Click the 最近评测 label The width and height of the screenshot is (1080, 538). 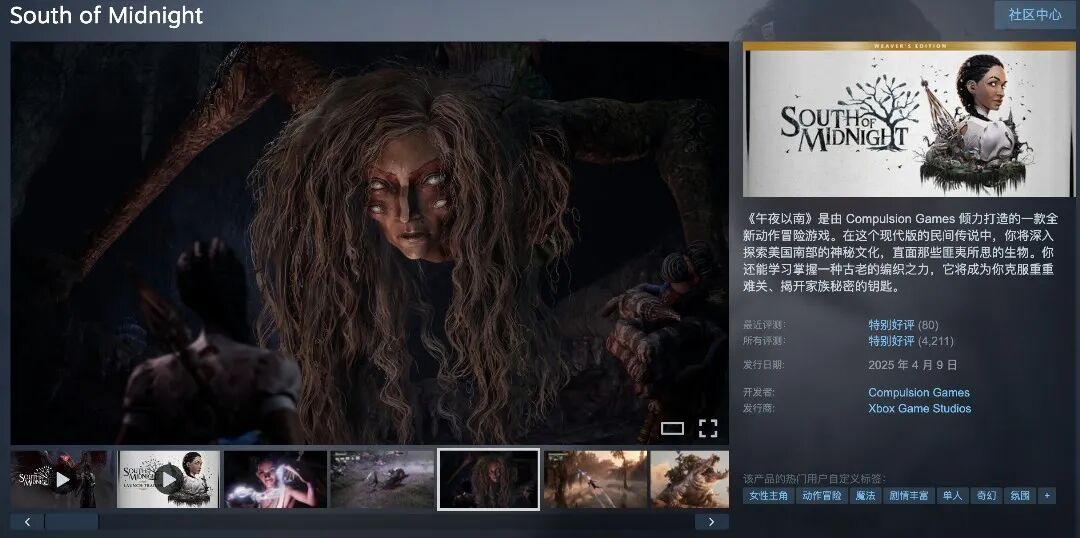[x=764, y=325]
